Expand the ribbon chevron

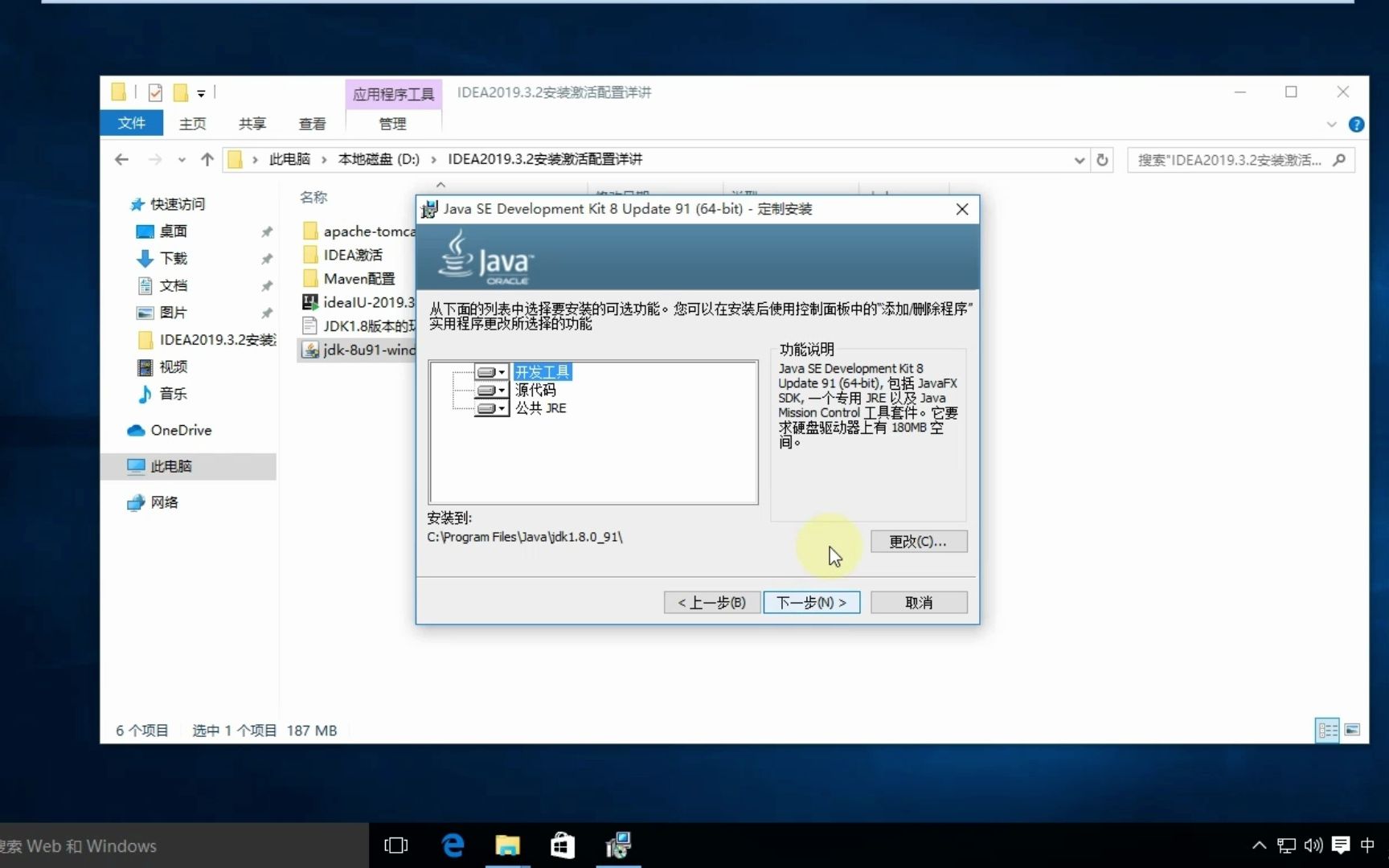click(x=1331, y=125)
